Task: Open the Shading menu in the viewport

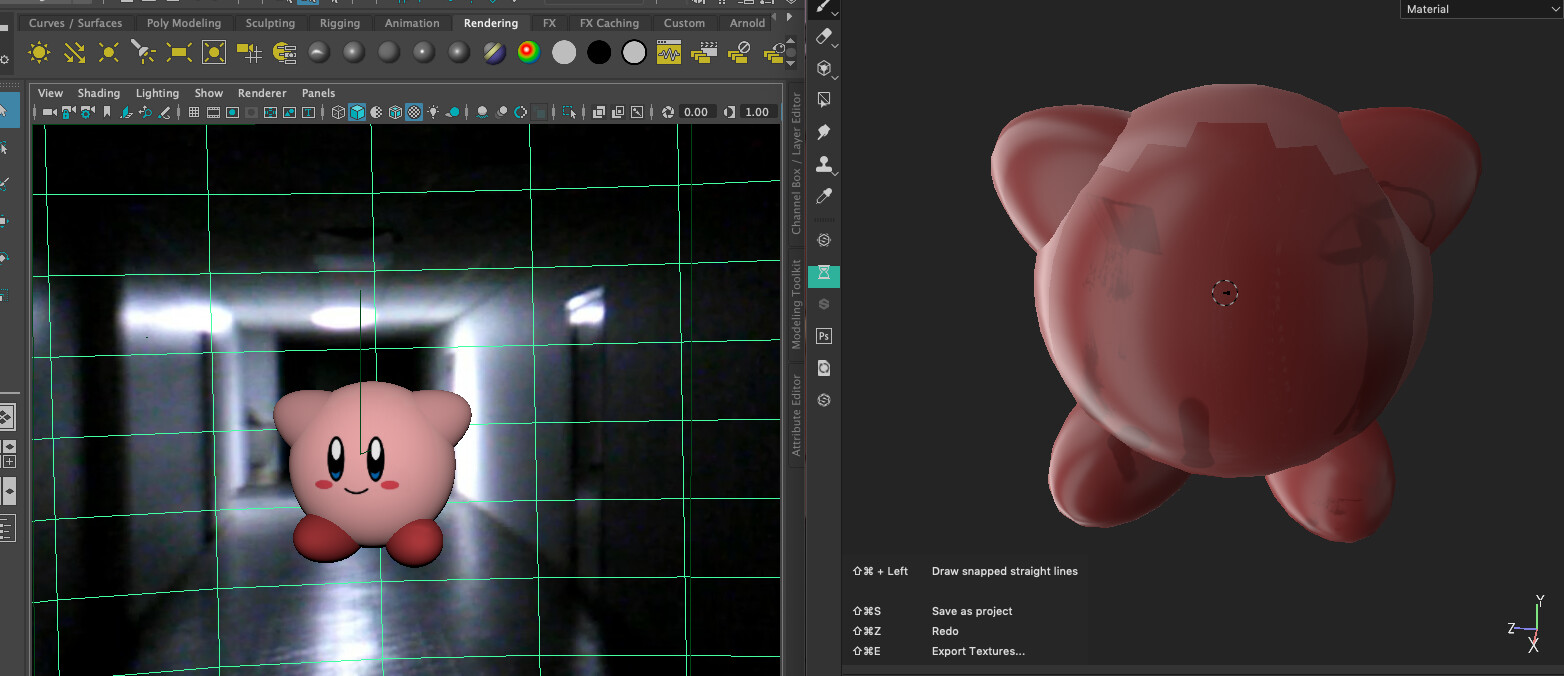Action: pyautogui.click(x=99, y=93)
